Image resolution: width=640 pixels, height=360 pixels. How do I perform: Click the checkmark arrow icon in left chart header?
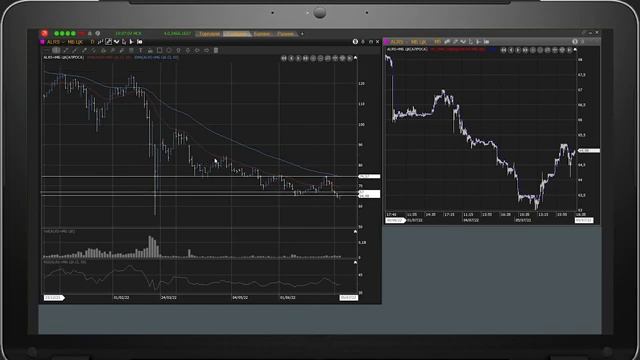(x=116, y=42)
